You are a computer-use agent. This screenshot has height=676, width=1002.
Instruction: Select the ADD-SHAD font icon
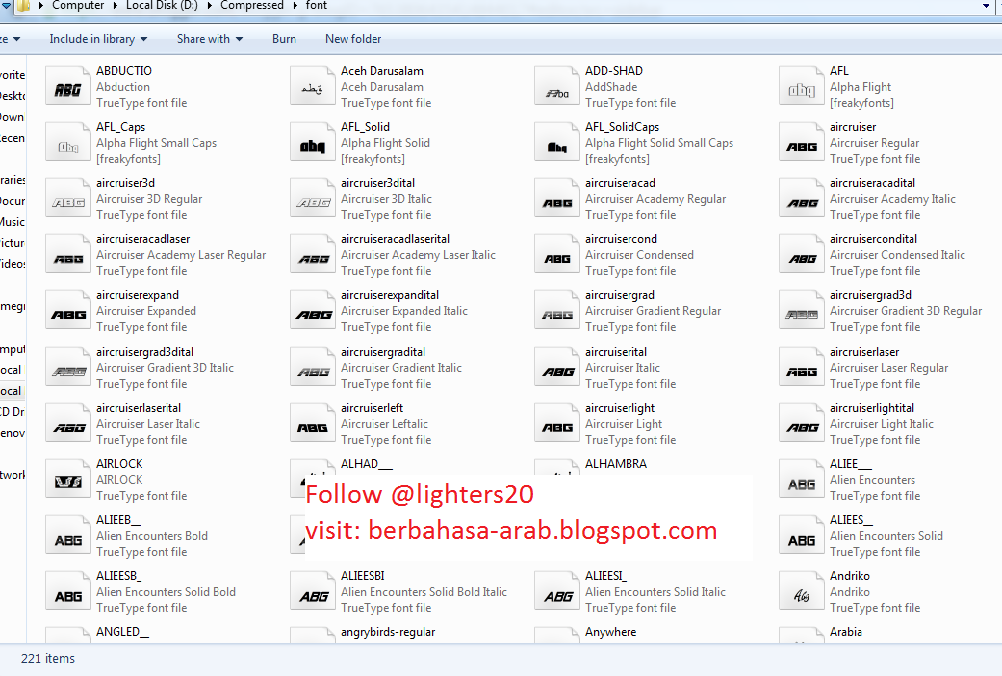tap(557, 88)
